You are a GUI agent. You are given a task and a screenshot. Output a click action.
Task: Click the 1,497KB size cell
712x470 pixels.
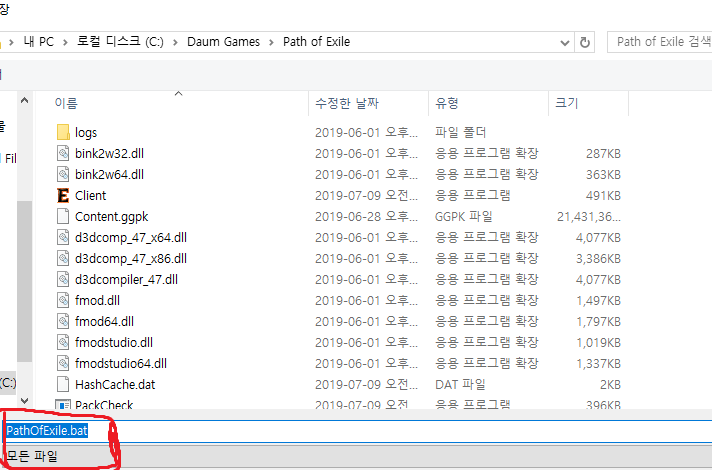coord(598,301)
